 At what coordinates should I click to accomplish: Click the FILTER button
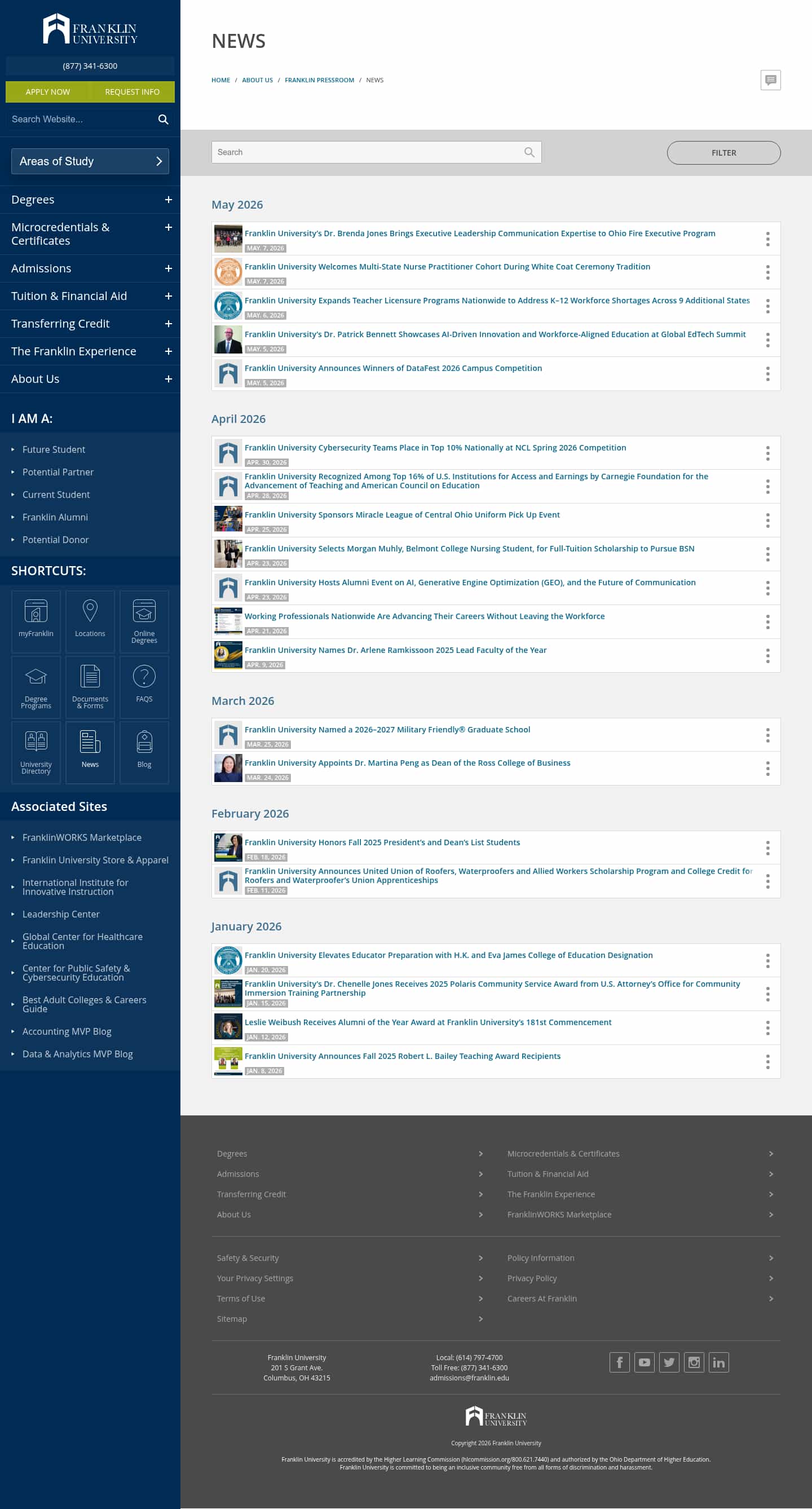pos(723,153)
